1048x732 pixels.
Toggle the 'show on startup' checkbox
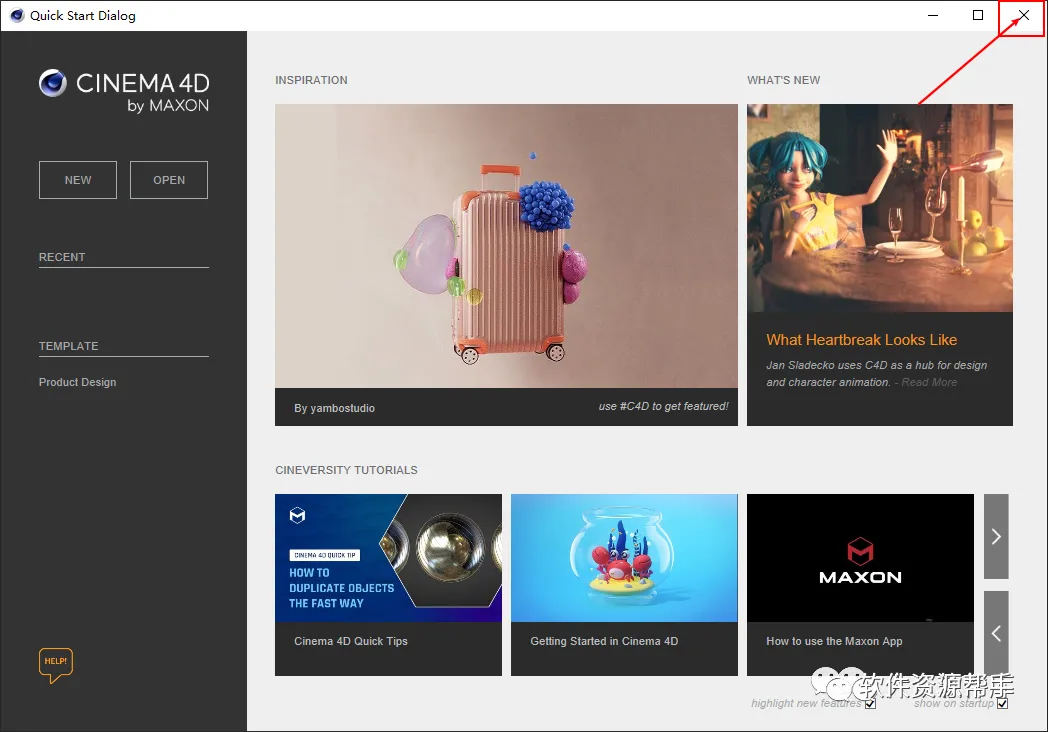pos(1002,703)
